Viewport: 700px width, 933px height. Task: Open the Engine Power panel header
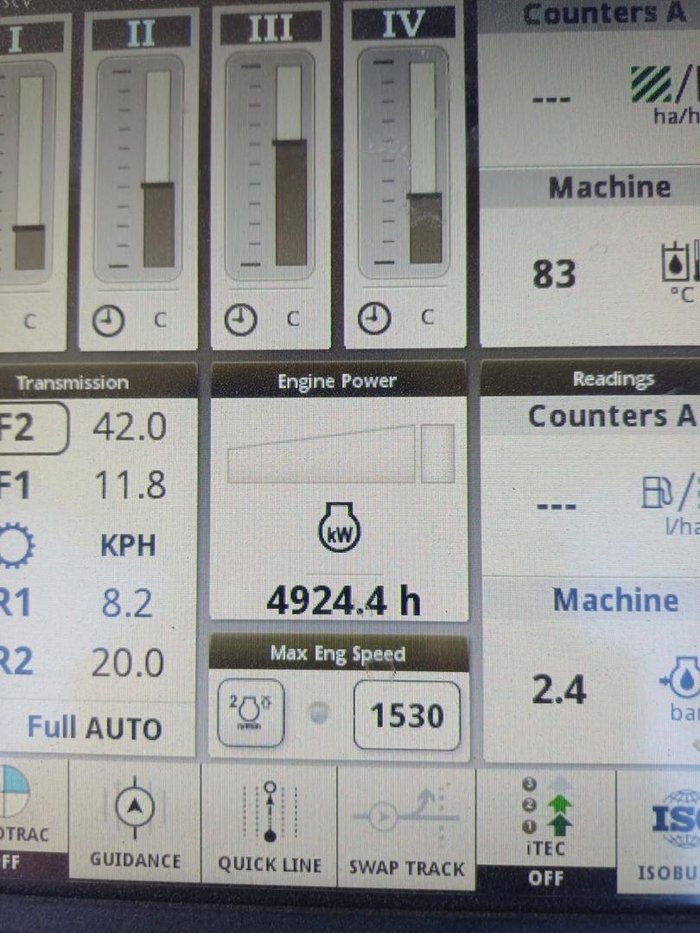click(x=337, y=381)
